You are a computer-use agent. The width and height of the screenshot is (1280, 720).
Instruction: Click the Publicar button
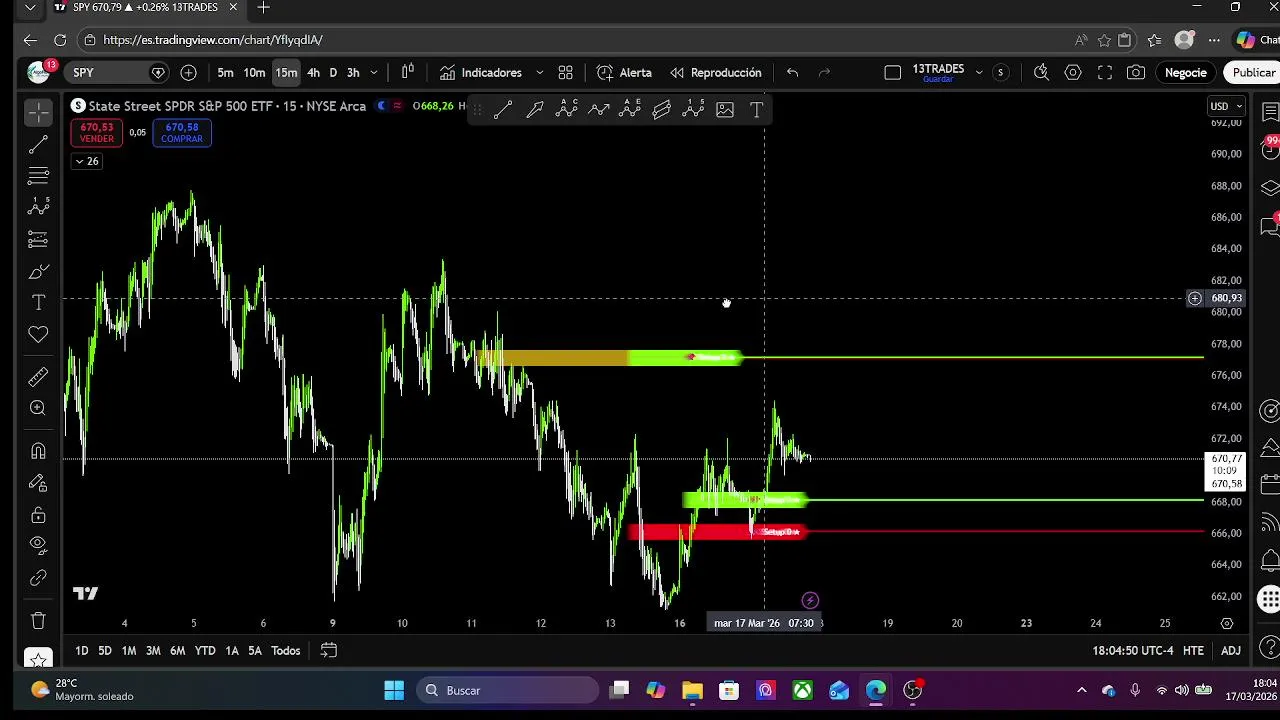pos(1252,72)
